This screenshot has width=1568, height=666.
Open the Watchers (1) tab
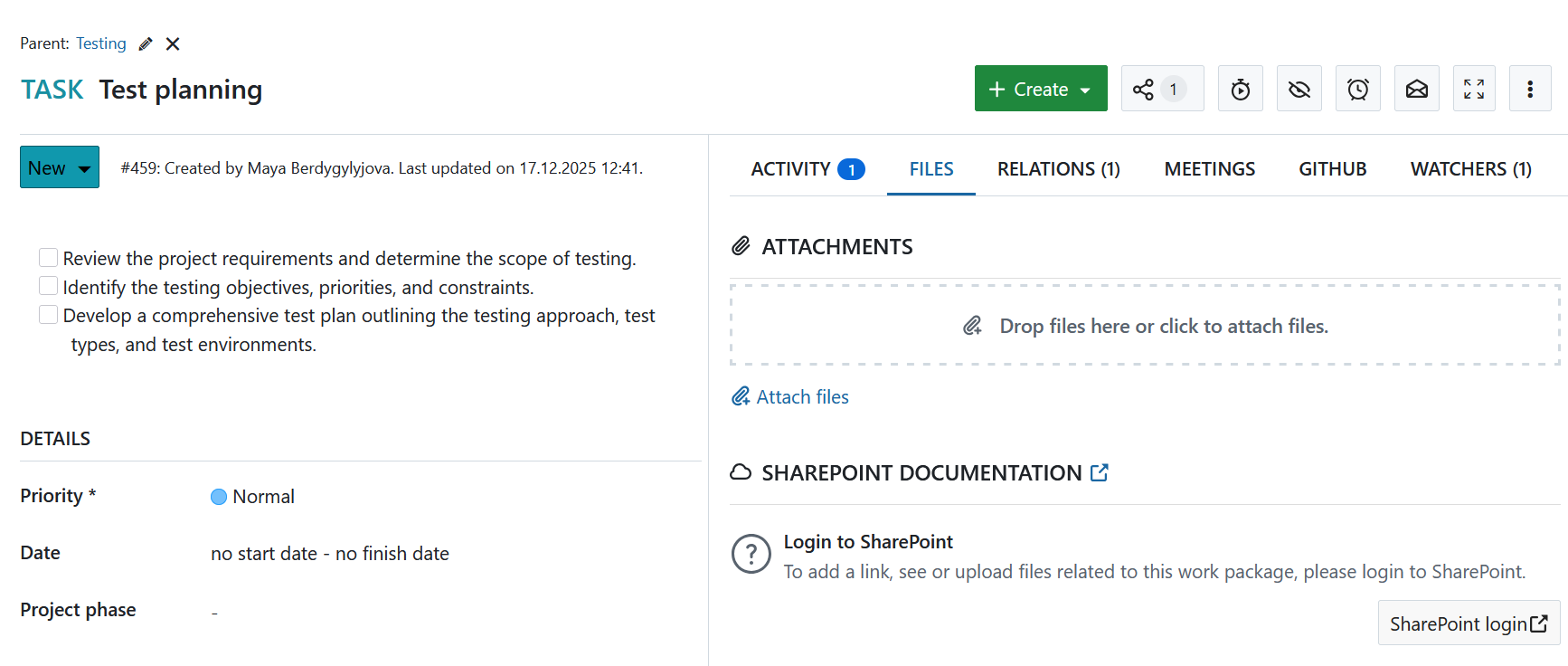pos(1471,169)
